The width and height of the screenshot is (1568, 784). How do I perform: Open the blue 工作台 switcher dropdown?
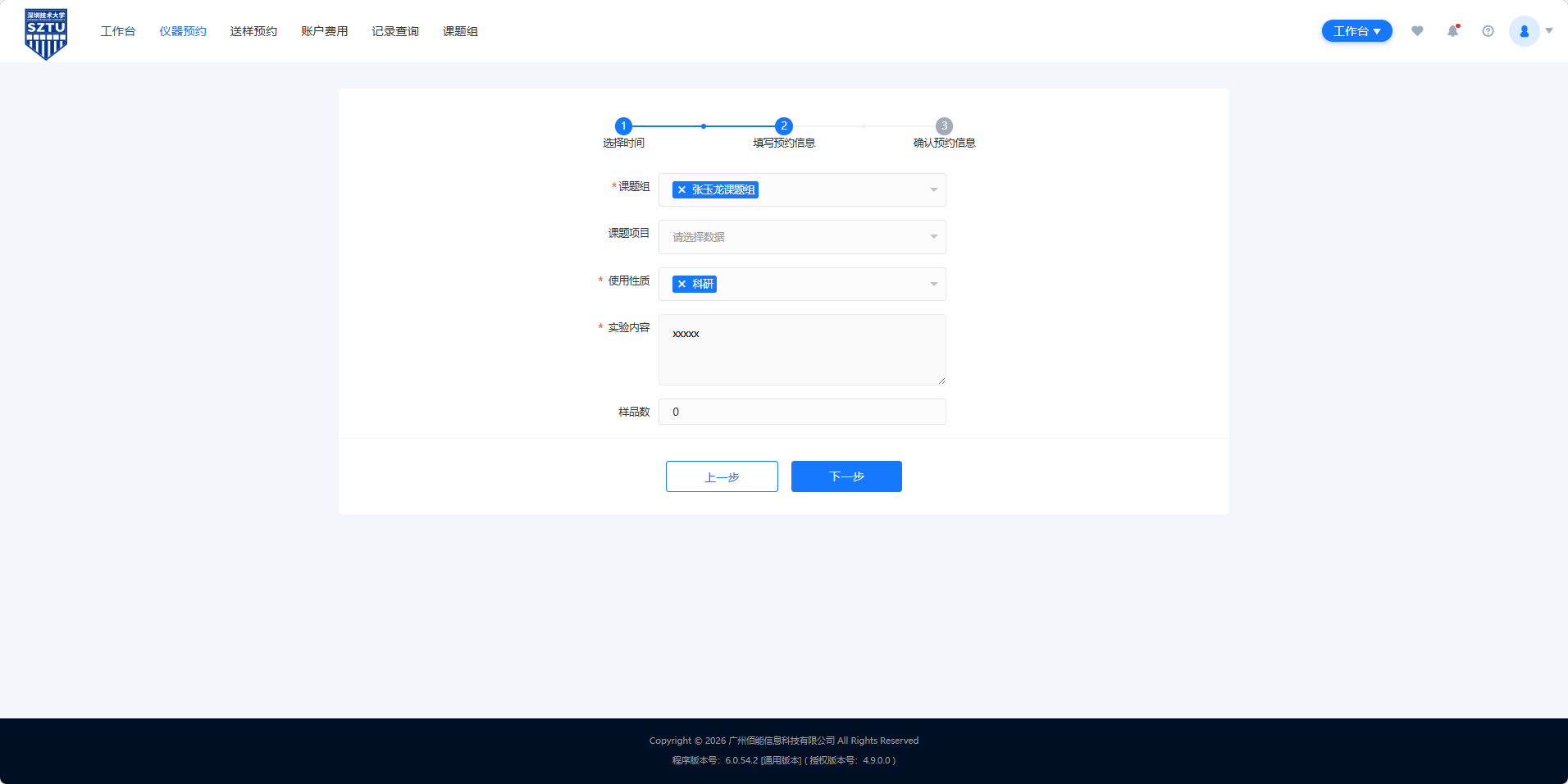coord(1356,31)
